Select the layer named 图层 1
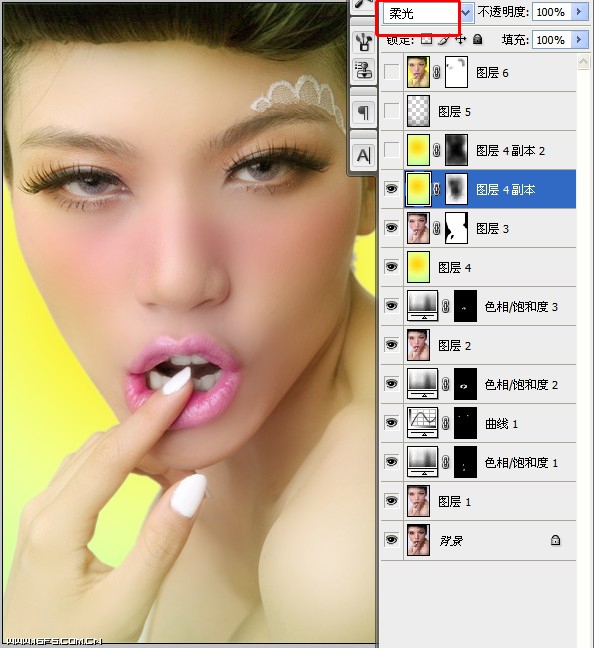The height and width of the screenshot is (648, 594). pos(454,502)
